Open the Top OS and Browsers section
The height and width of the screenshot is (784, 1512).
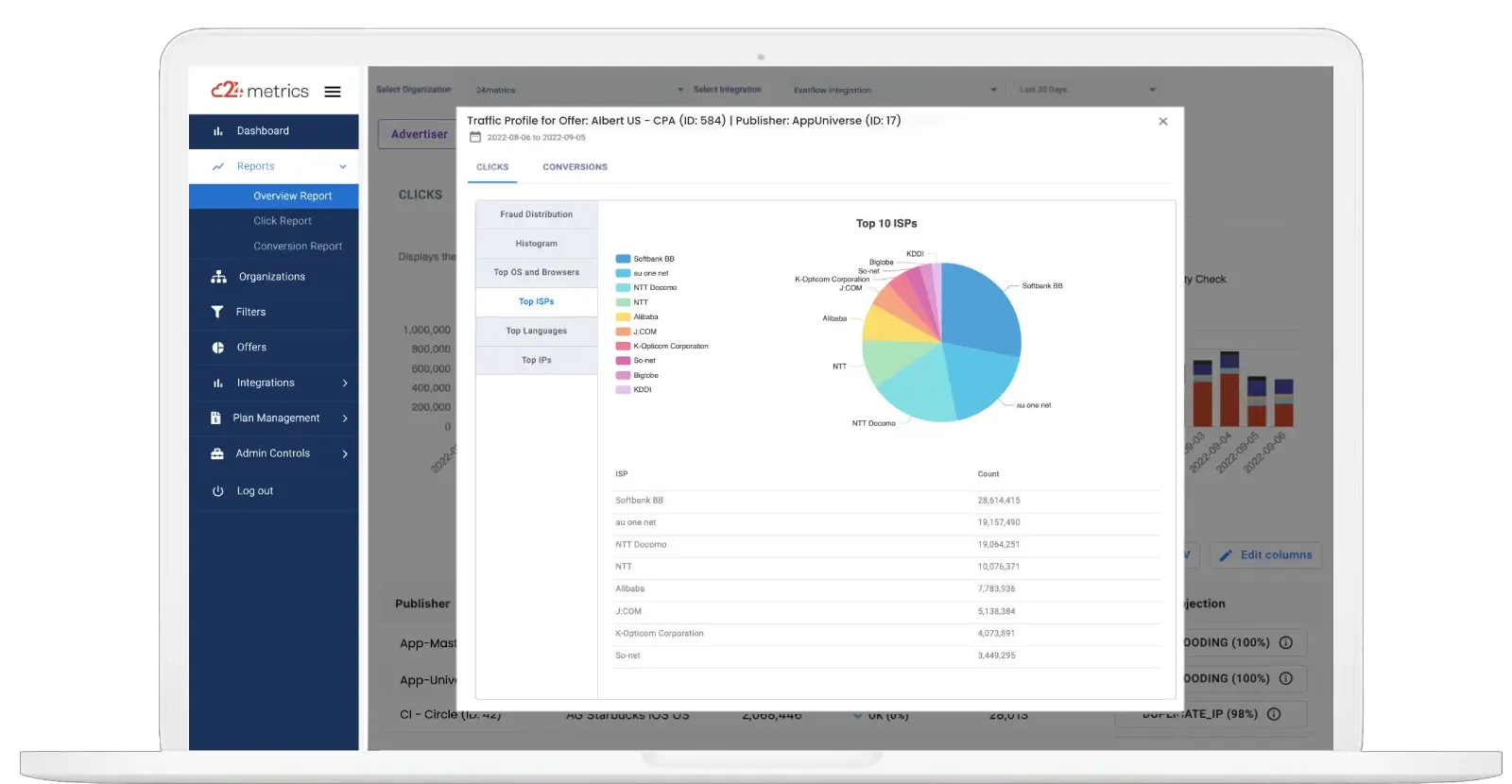click(537, 272)
